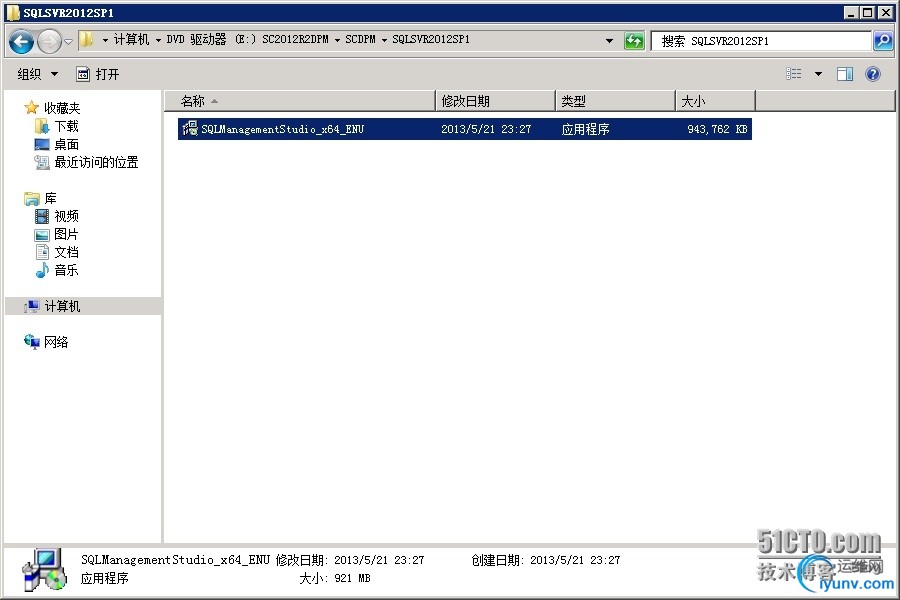
Task: Click the magnifier search icon
Action: (x=883, y=41)
